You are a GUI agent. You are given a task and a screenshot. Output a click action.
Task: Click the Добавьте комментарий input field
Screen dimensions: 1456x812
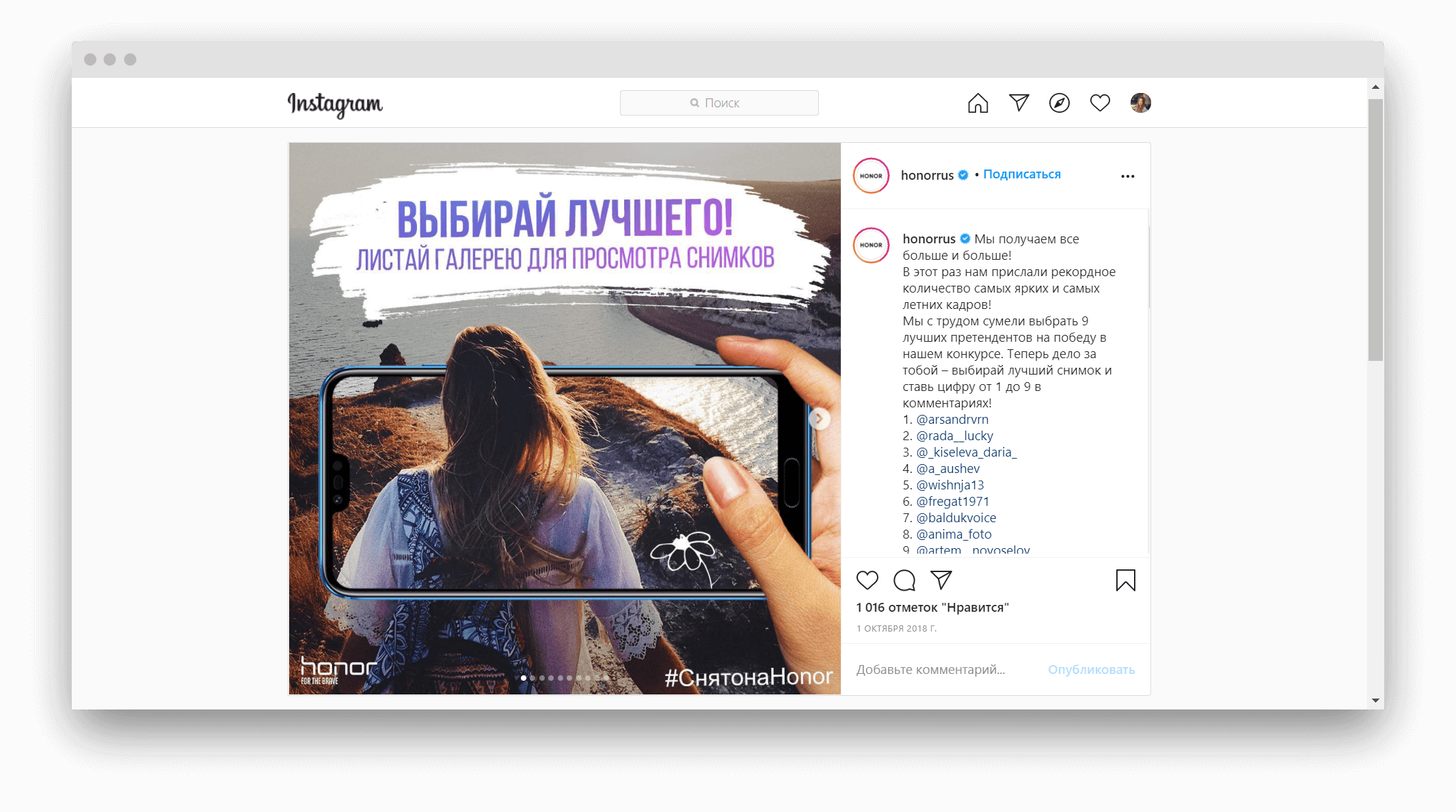[x=930, y=669]
